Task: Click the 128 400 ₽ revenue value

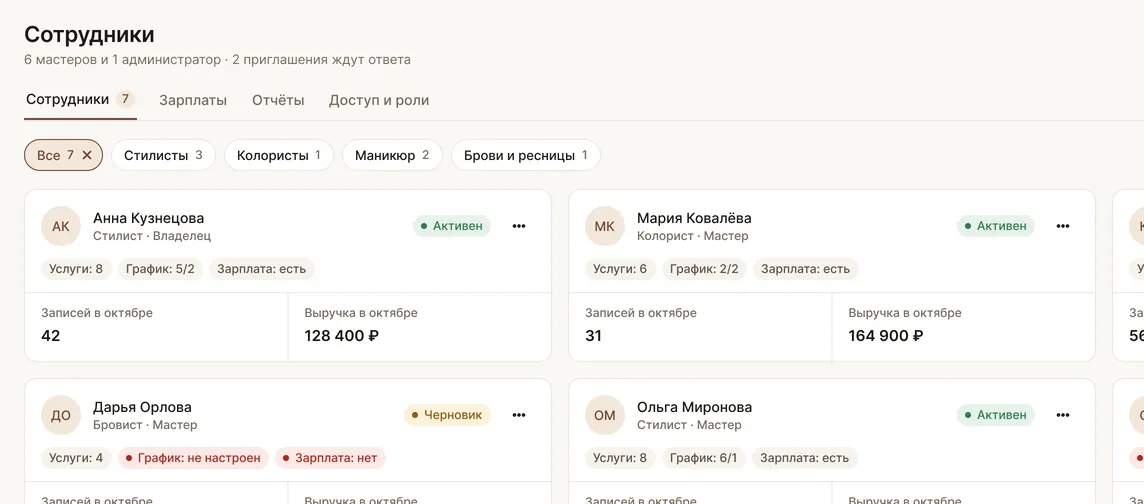Action: coord(341,336)
